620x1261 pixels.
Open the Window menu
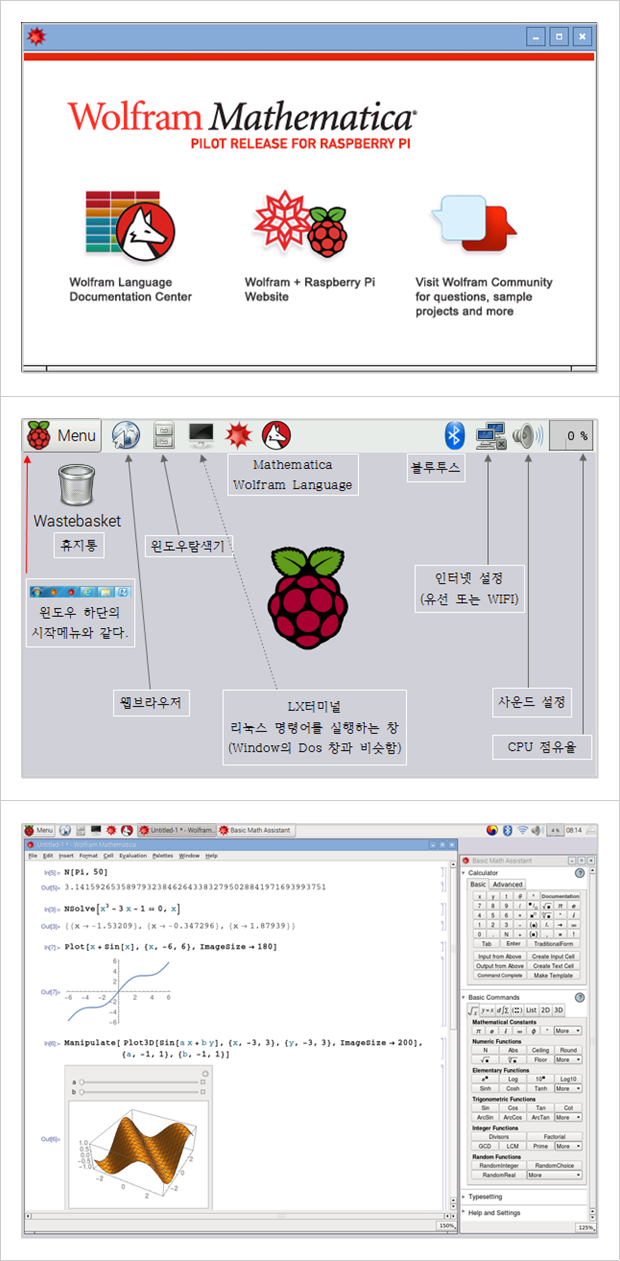point(190,856)
